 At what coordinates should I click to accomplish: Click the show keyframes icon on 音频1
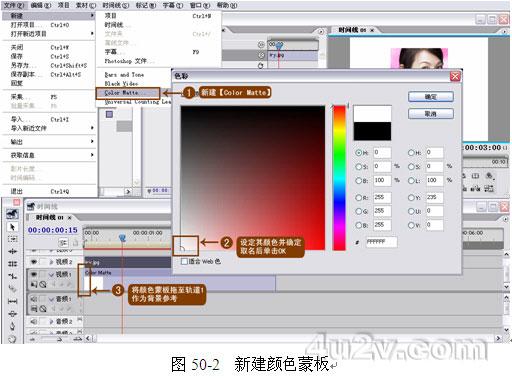(x=43, y=309)
